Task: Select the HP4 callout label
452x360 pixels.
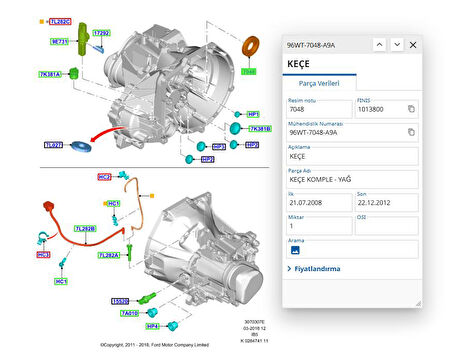Action: point(152,326)
